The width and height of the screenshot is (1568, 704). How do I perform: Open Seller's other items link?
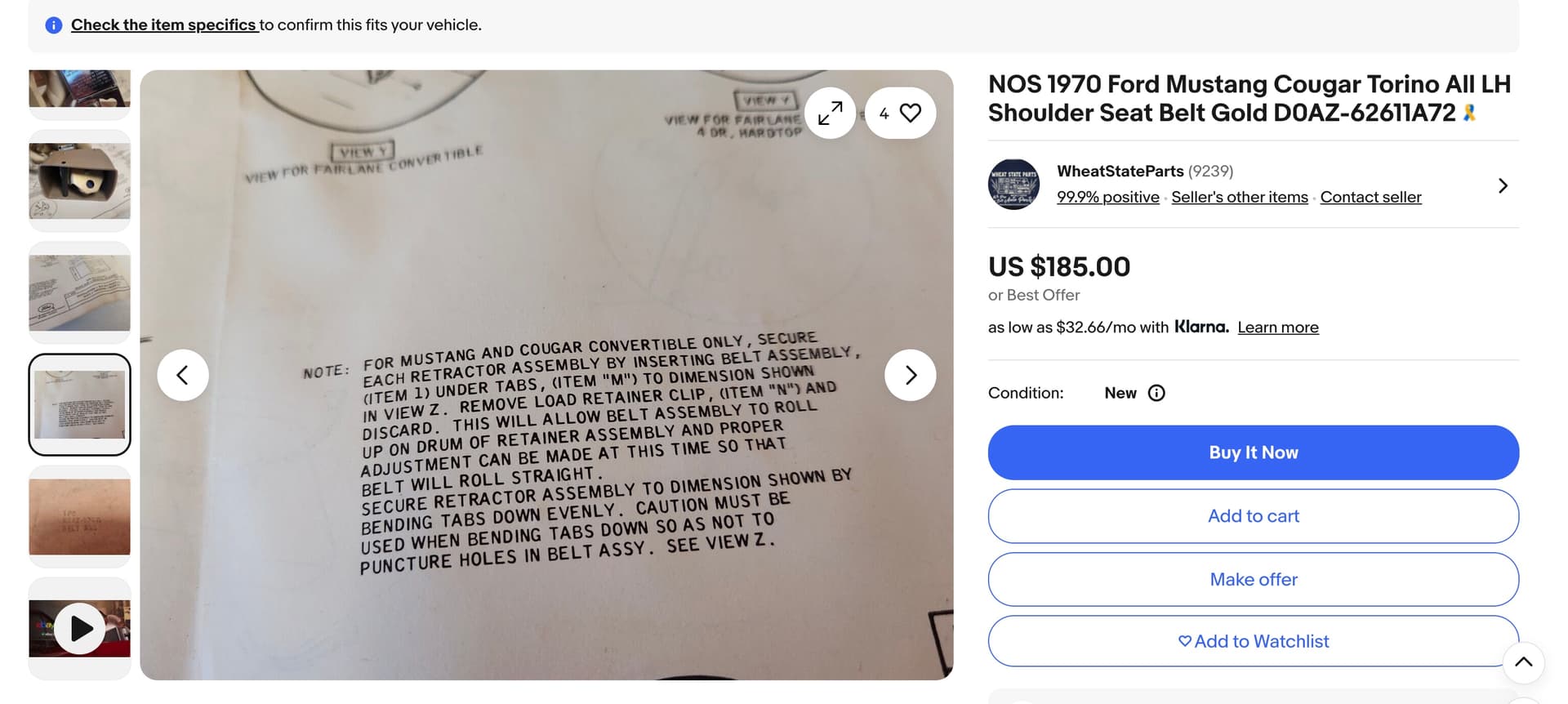[x=1240, y=197]
